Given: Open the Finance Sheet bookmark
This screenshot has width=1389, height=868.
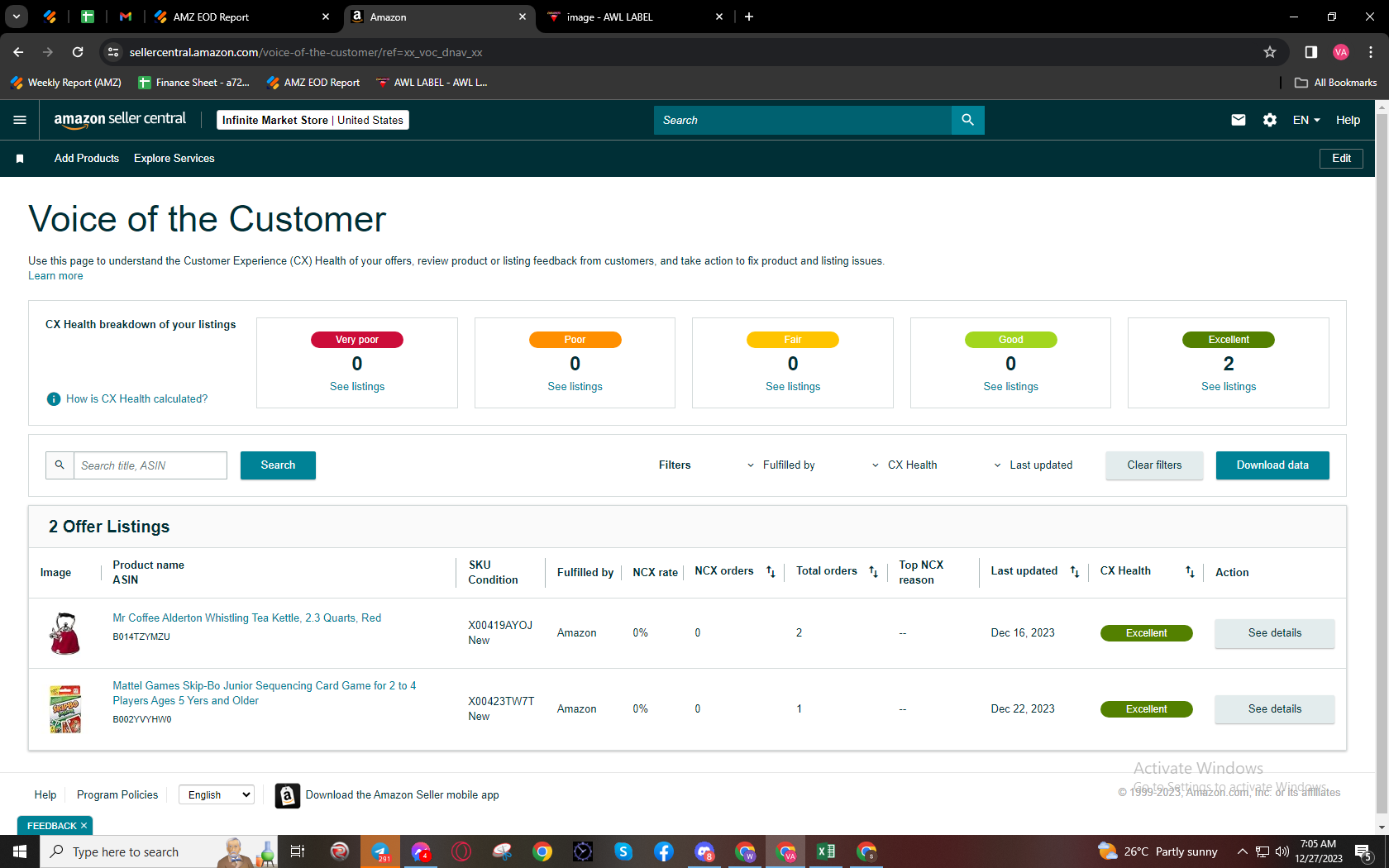Looking at the screenshot, I should coord(194,83).
